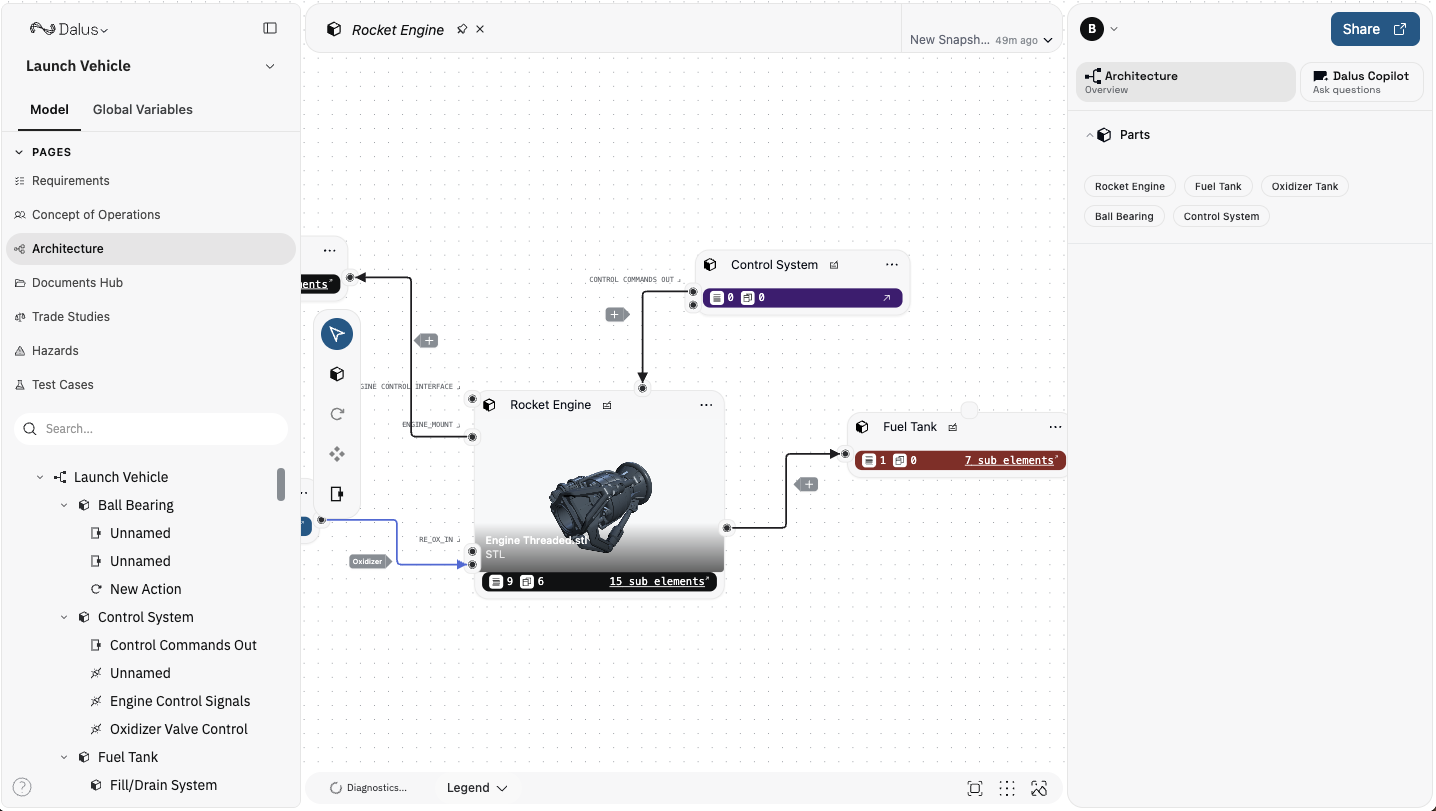Open Control System via purple bar arrow
Screen dimensions: 1436x811
pyautogui.click(x=886, y=298)
